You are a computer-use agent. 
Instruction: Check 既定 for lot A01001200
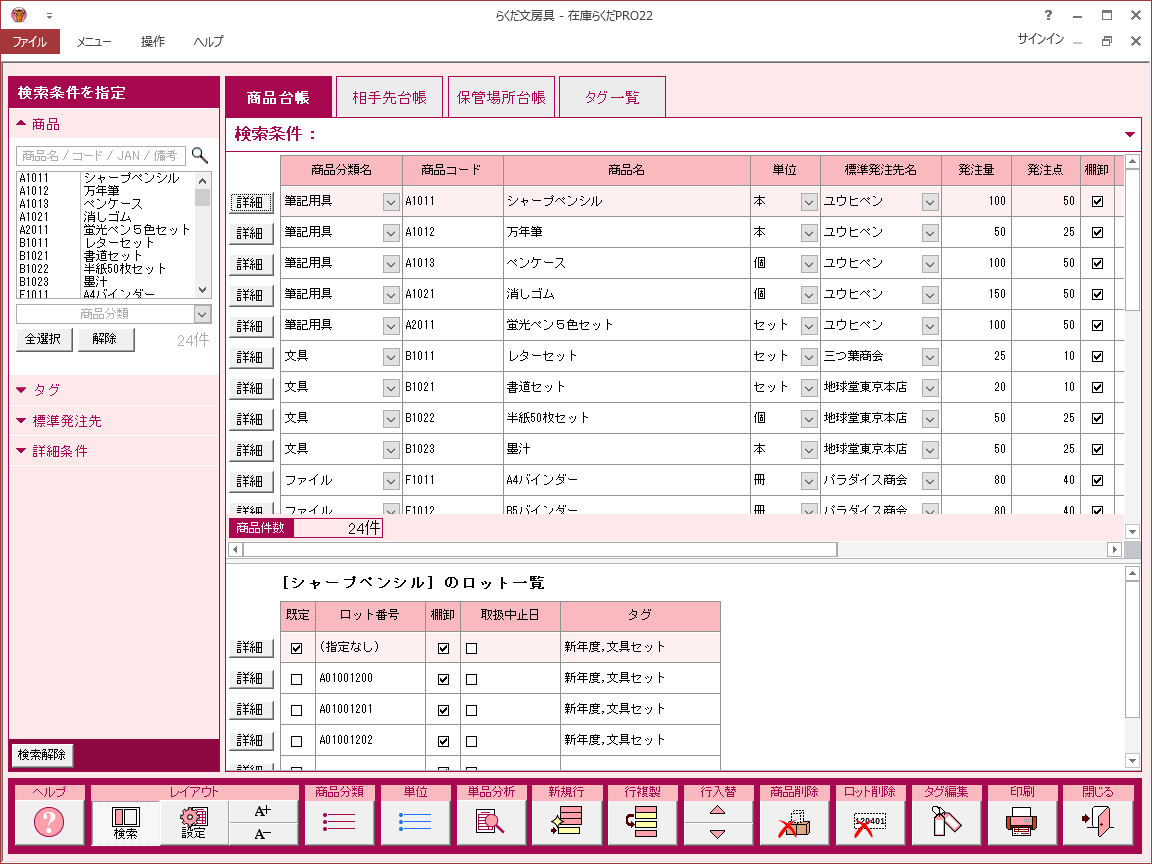click(297, 679)
